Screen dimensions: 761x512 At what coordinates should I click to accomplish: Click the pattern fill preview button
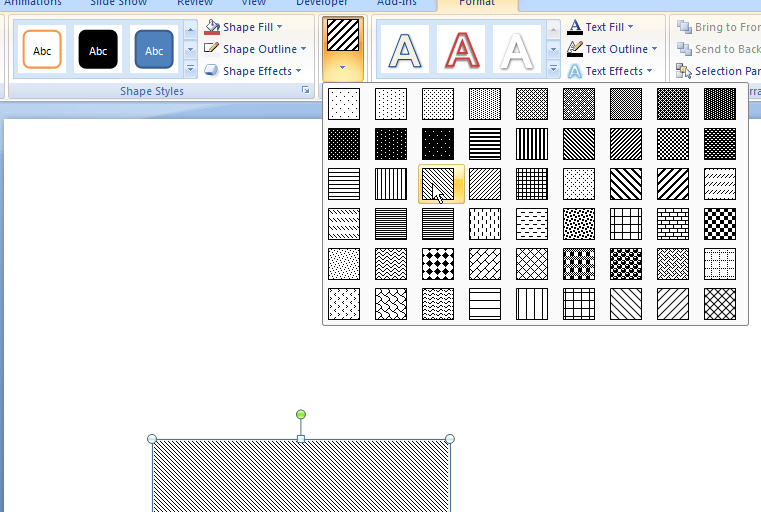(343, 35)
